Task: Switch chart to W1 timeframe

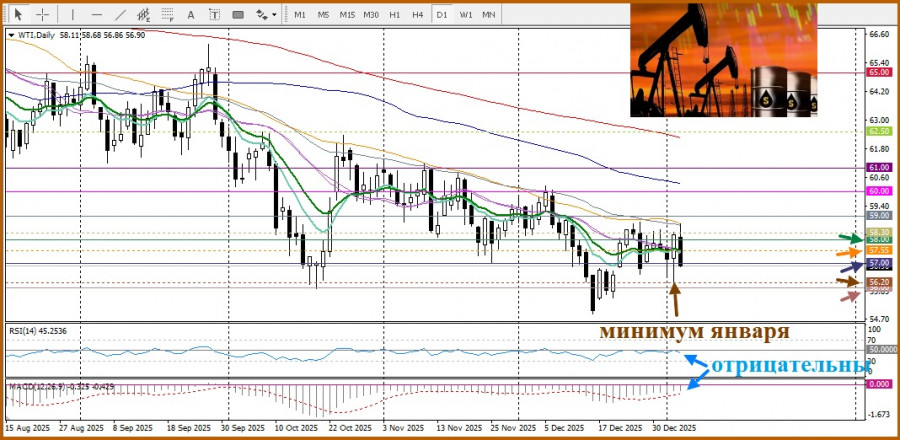Action: coord(466,15)
